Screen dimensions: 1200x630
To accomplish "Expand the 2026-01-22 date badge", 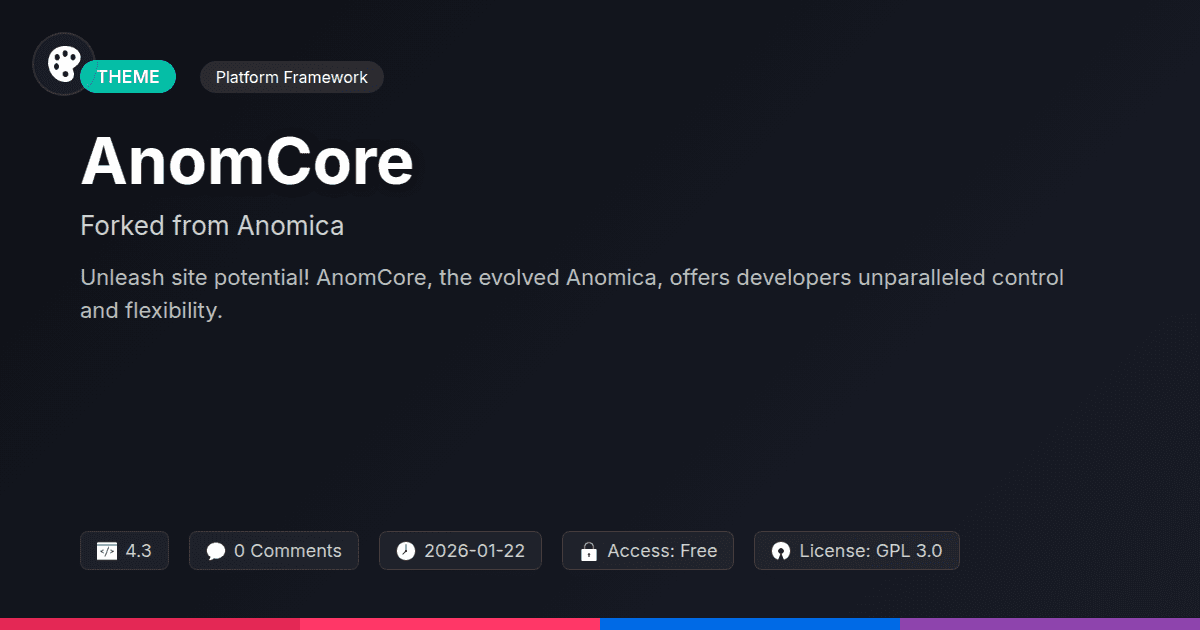I will 460,550.
